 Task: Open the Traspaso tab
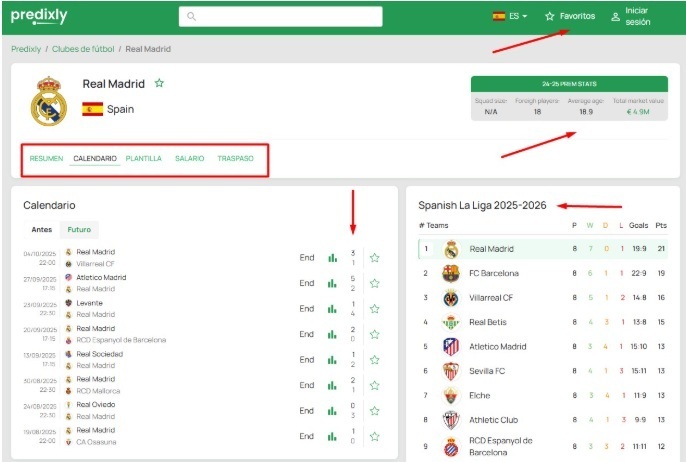point(235,158)
